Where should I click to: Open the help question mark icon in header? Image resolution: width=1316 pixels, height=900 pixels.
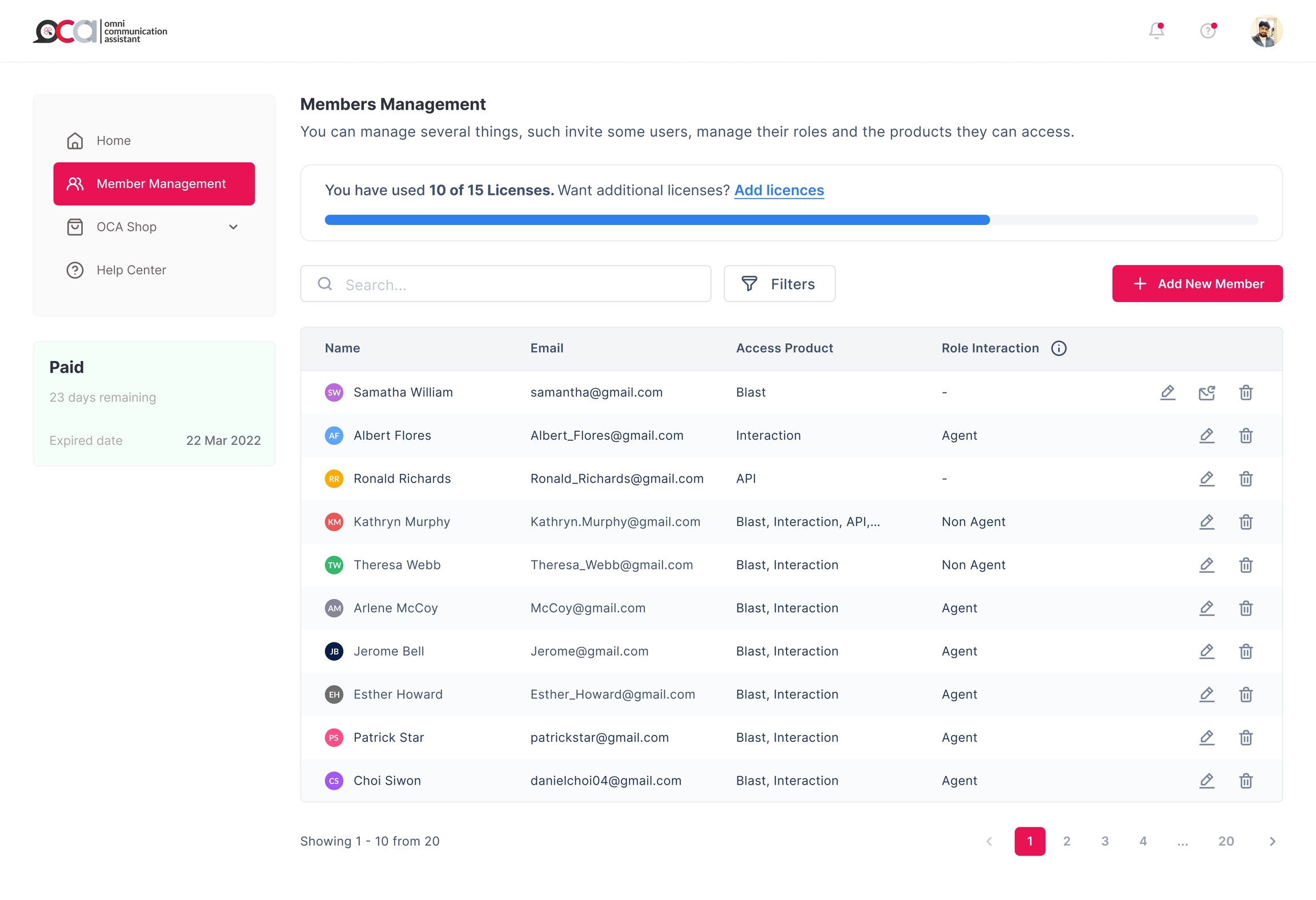click(1207, 31)
